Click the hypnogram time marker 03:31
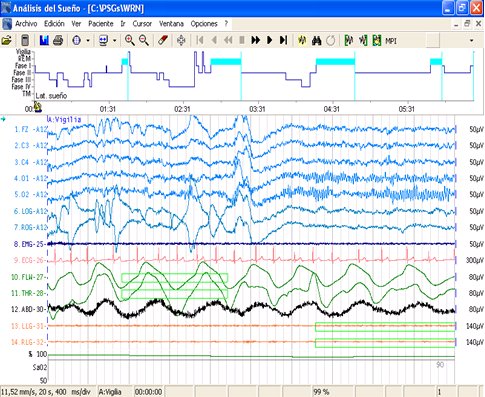 (x=257, y=109)
